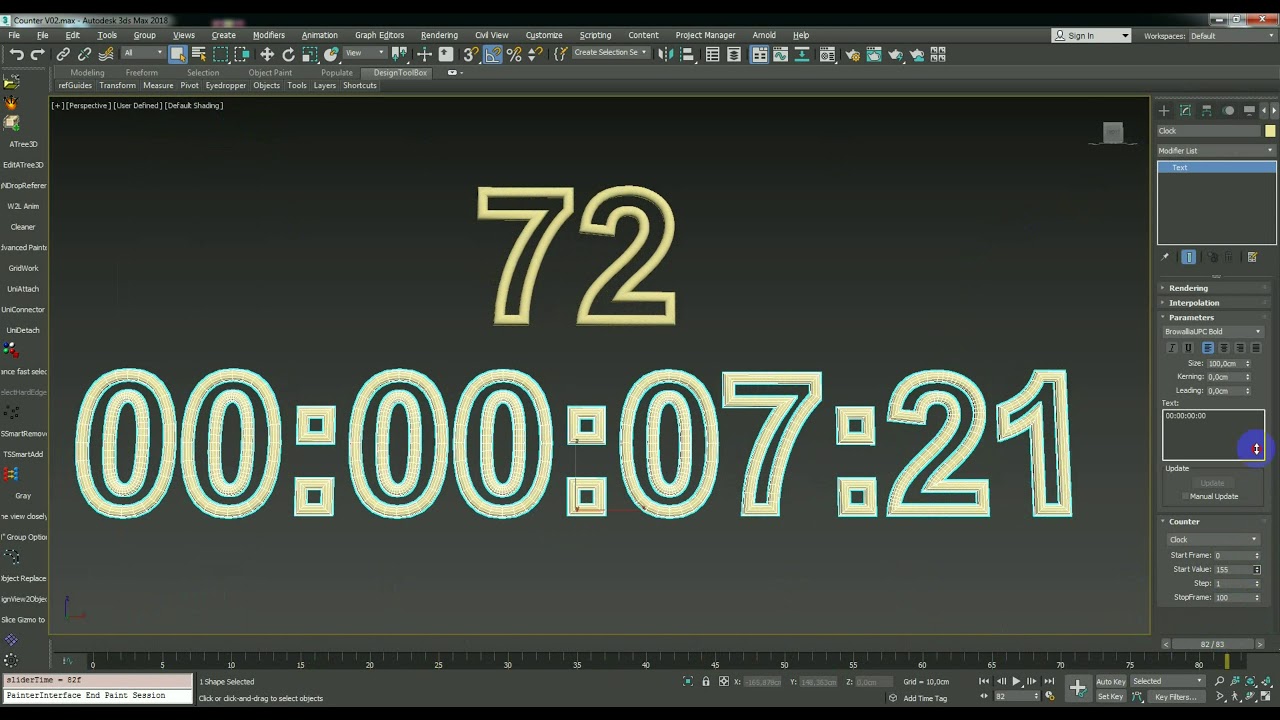Activate the Select and Rotate tool
1280x720 pixels.
[x=288, y=55]
